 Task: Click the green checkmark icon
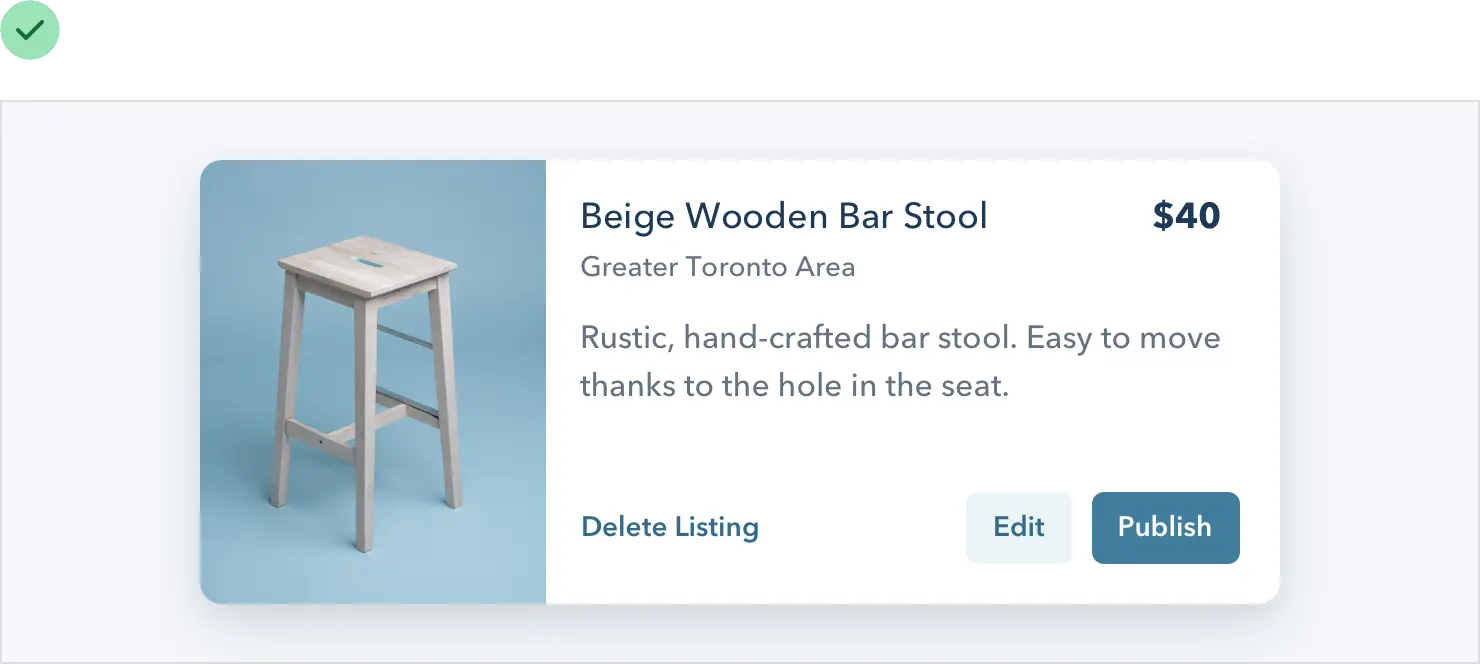[31, 30]
